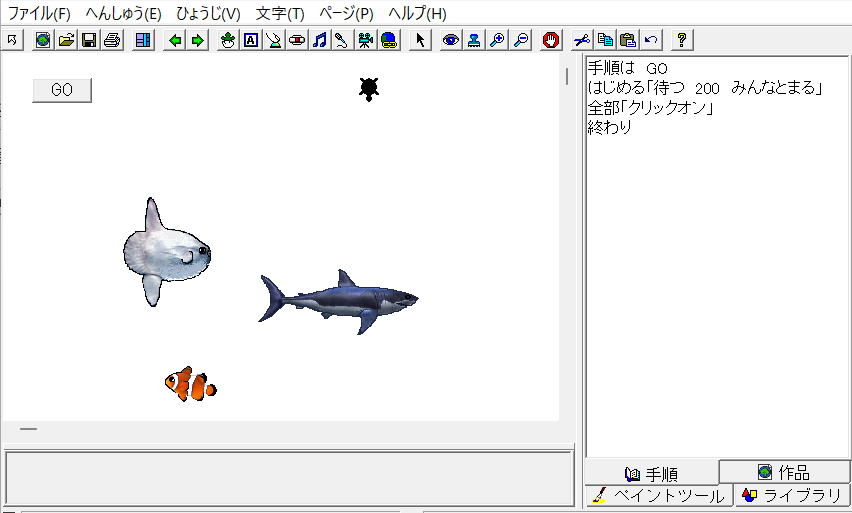Go to previous page with green left arrow
852x513 pixels.
coord(175,40)
